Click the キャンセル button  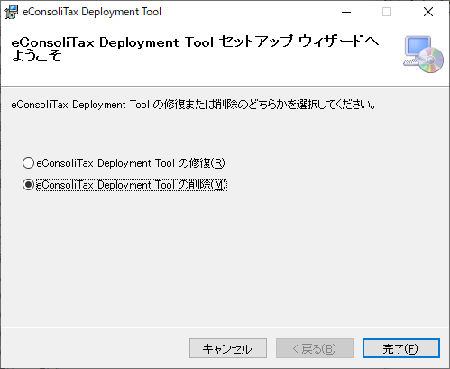[228, 348]
